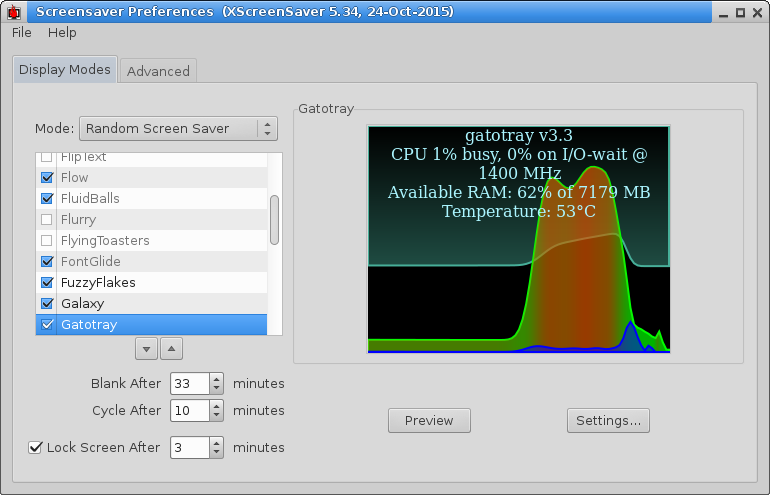770x495 pixels.
Task: Select the FuzzyFlakes list entry
Action: tap(151, 282)
